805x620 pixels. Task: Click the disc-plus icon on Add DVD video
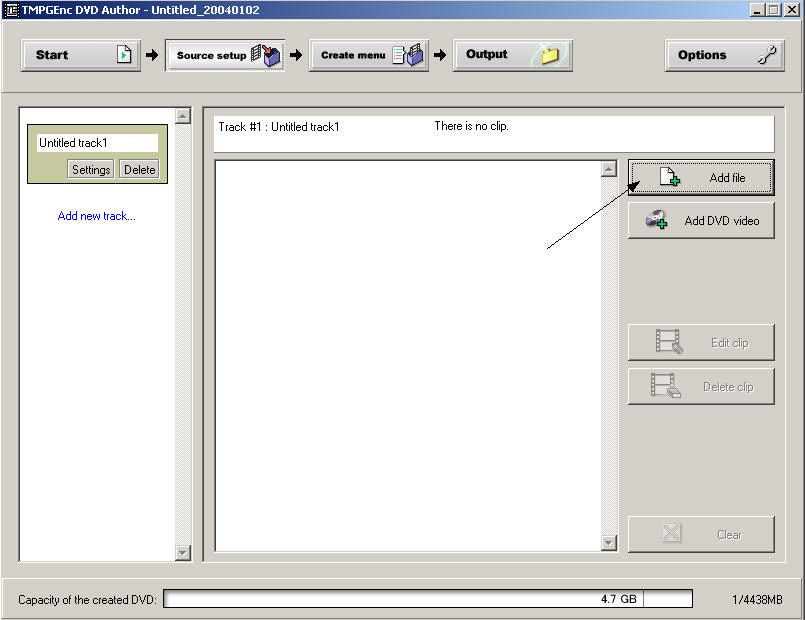(657, 220)
